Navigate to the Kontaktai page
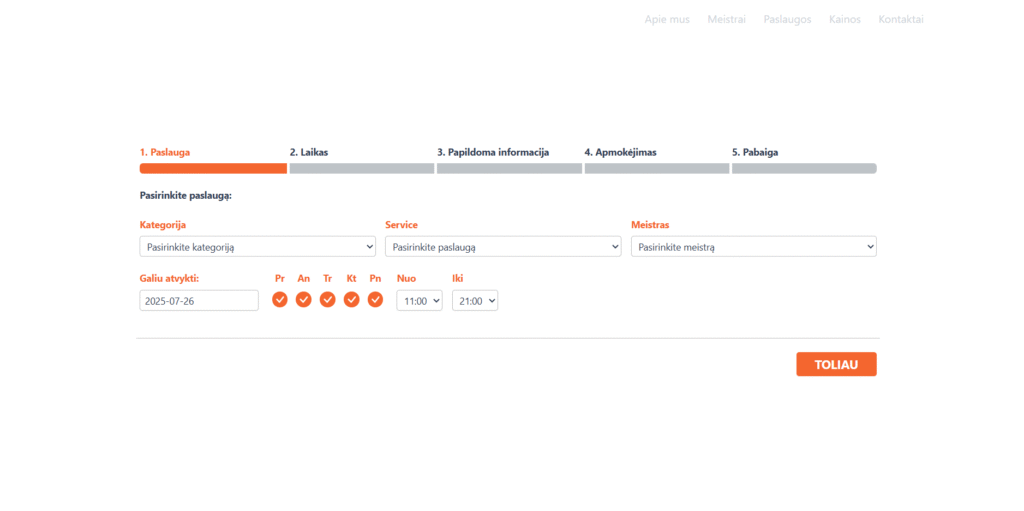The height and width of the screenshot is (511, 1024). tap(900, 19)
